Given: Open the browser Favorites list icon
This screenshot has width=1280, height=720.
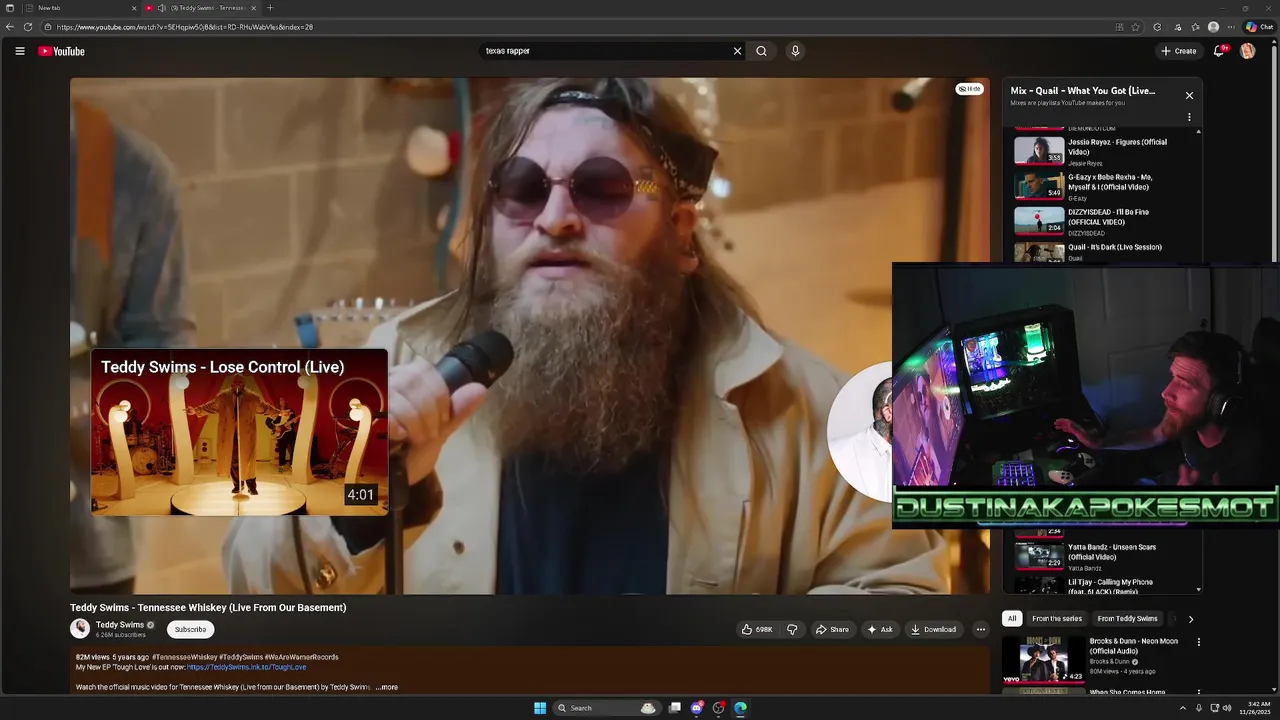Looking at the screenshot, I should pos(1195,27).
